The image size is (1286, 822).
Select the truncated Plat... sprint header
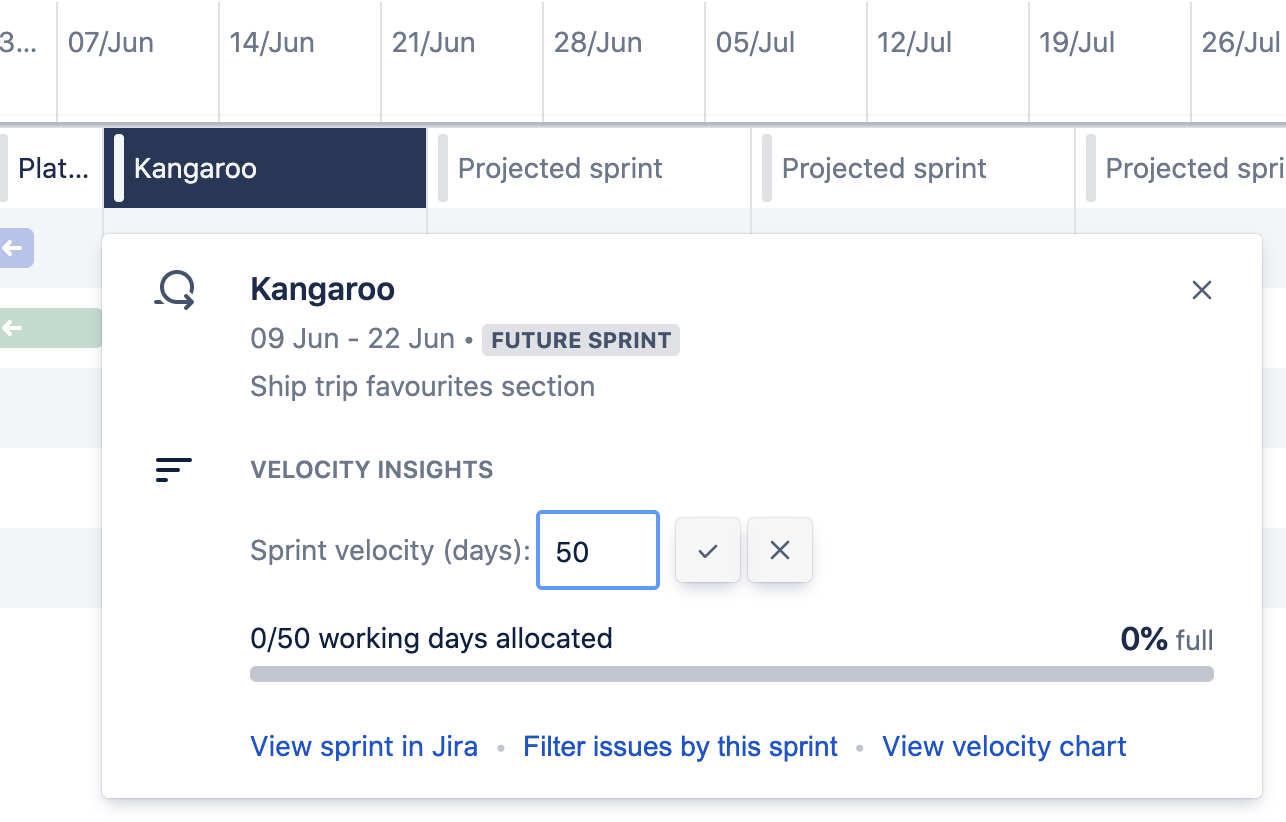[51, 168]
